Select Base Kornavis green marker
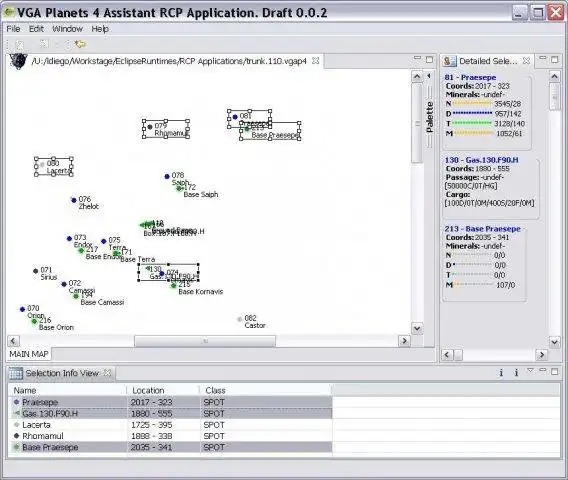The height and width of the screenshot is (480, 568). coord(174,285)
